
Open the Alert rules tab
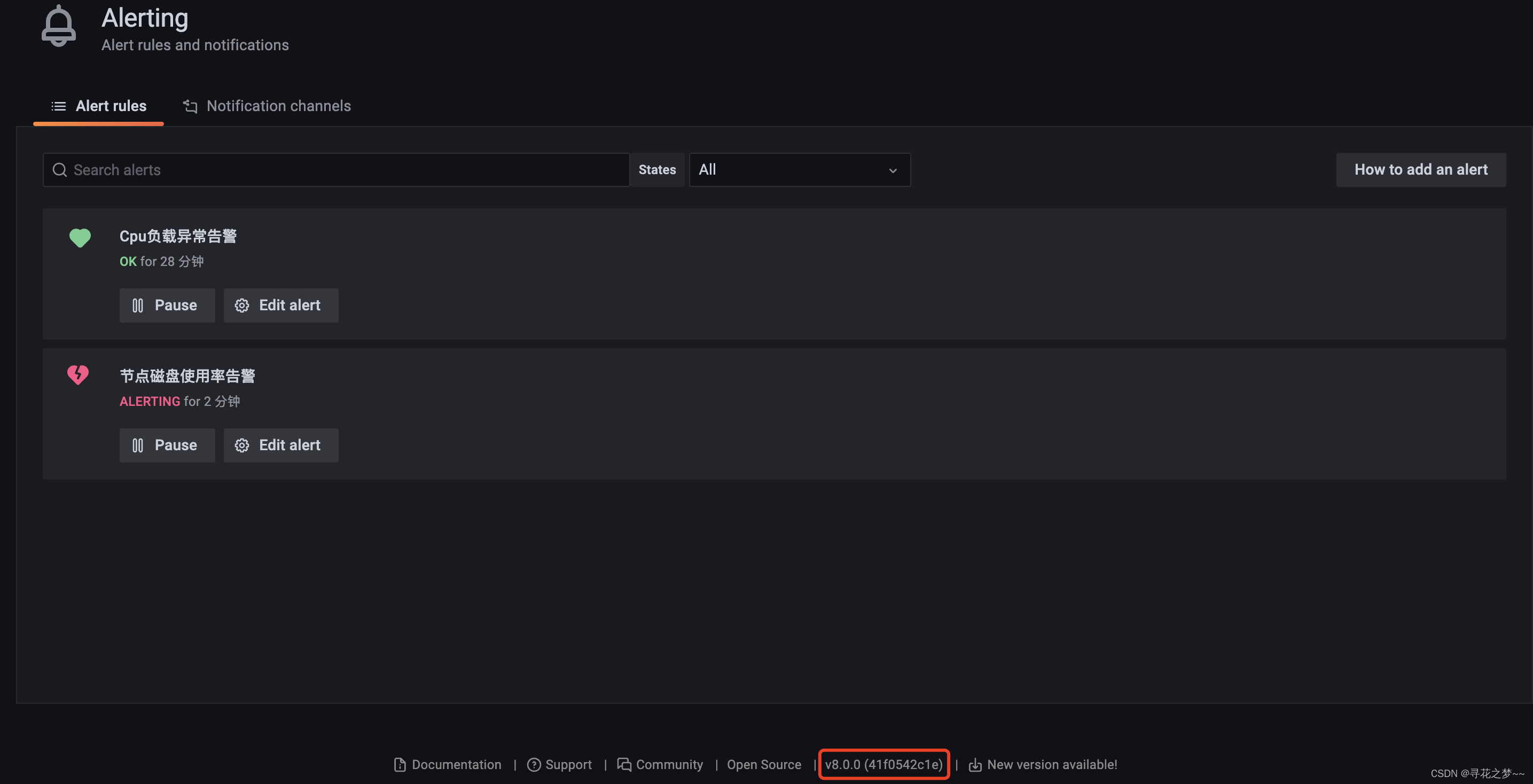99,106
